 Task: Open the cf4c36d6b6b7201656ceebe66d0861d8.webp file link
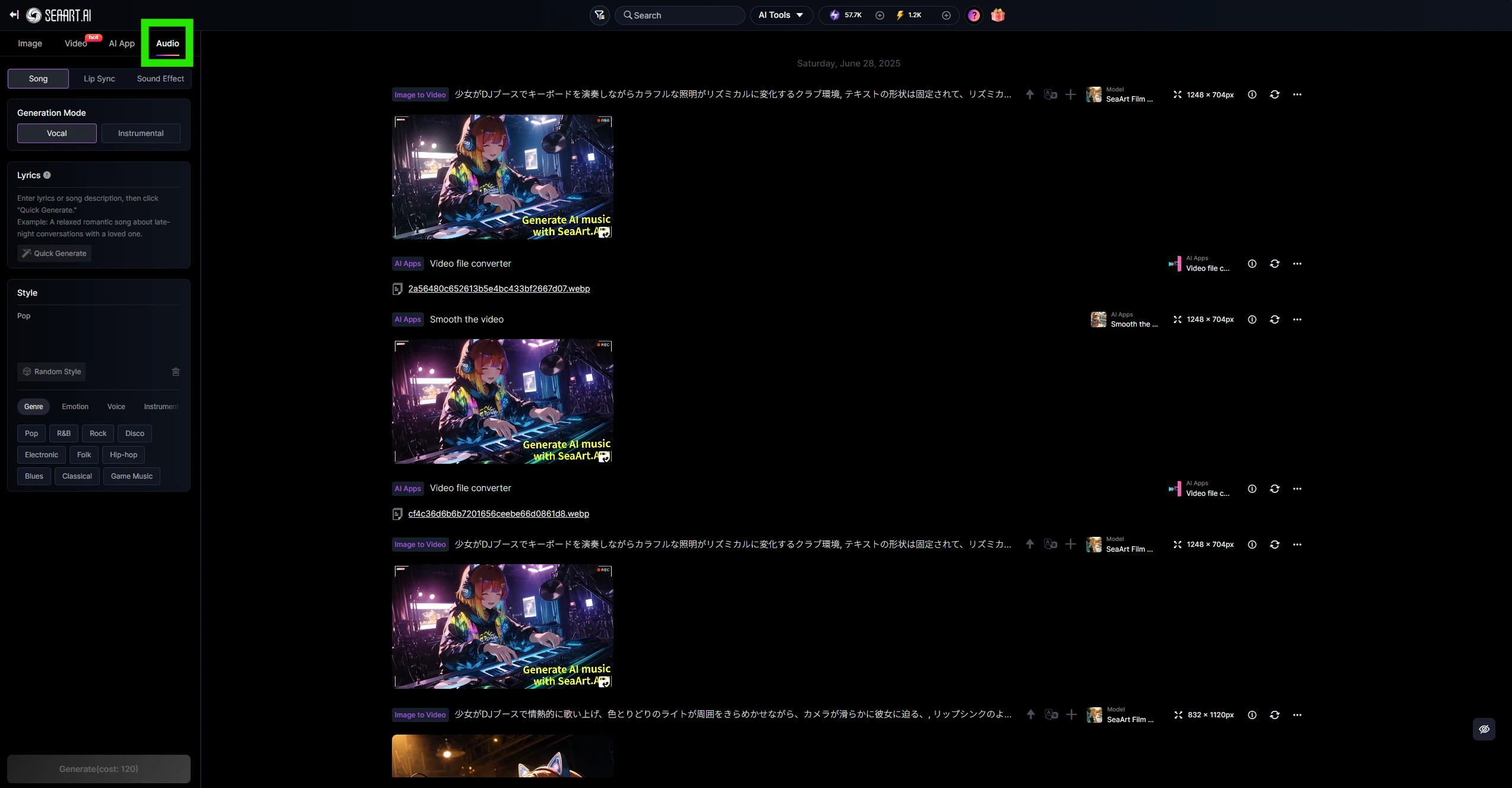tap(498, 514)
